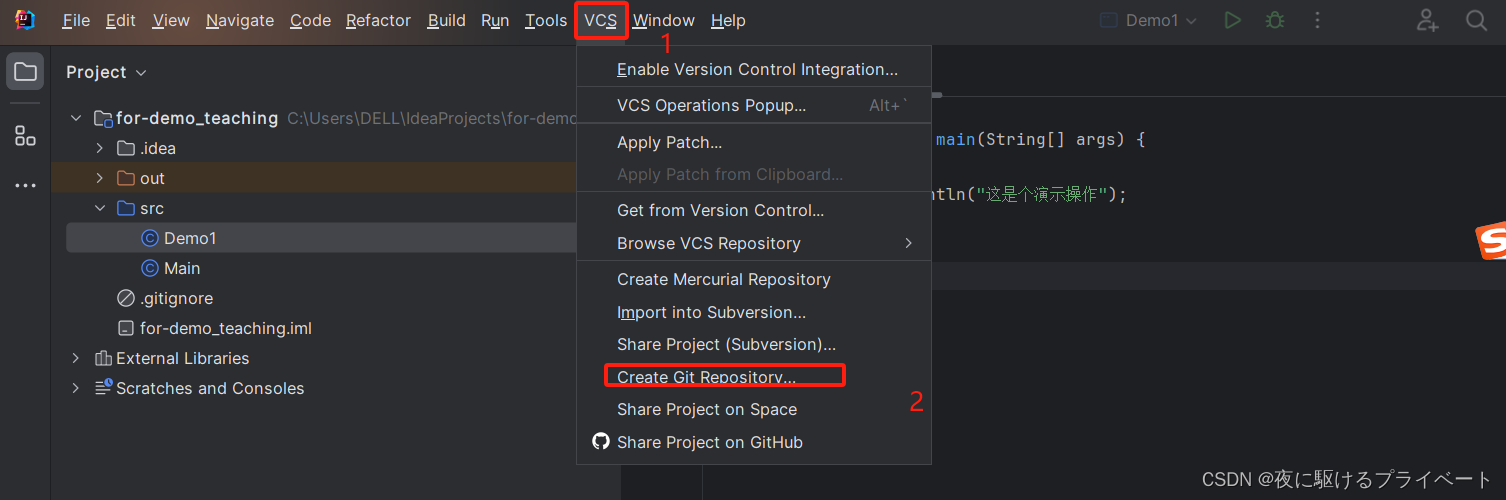Screen dimensions: 1506x500
Task: Click the Scratches and Consoles icon
Action: coord(103,387)
